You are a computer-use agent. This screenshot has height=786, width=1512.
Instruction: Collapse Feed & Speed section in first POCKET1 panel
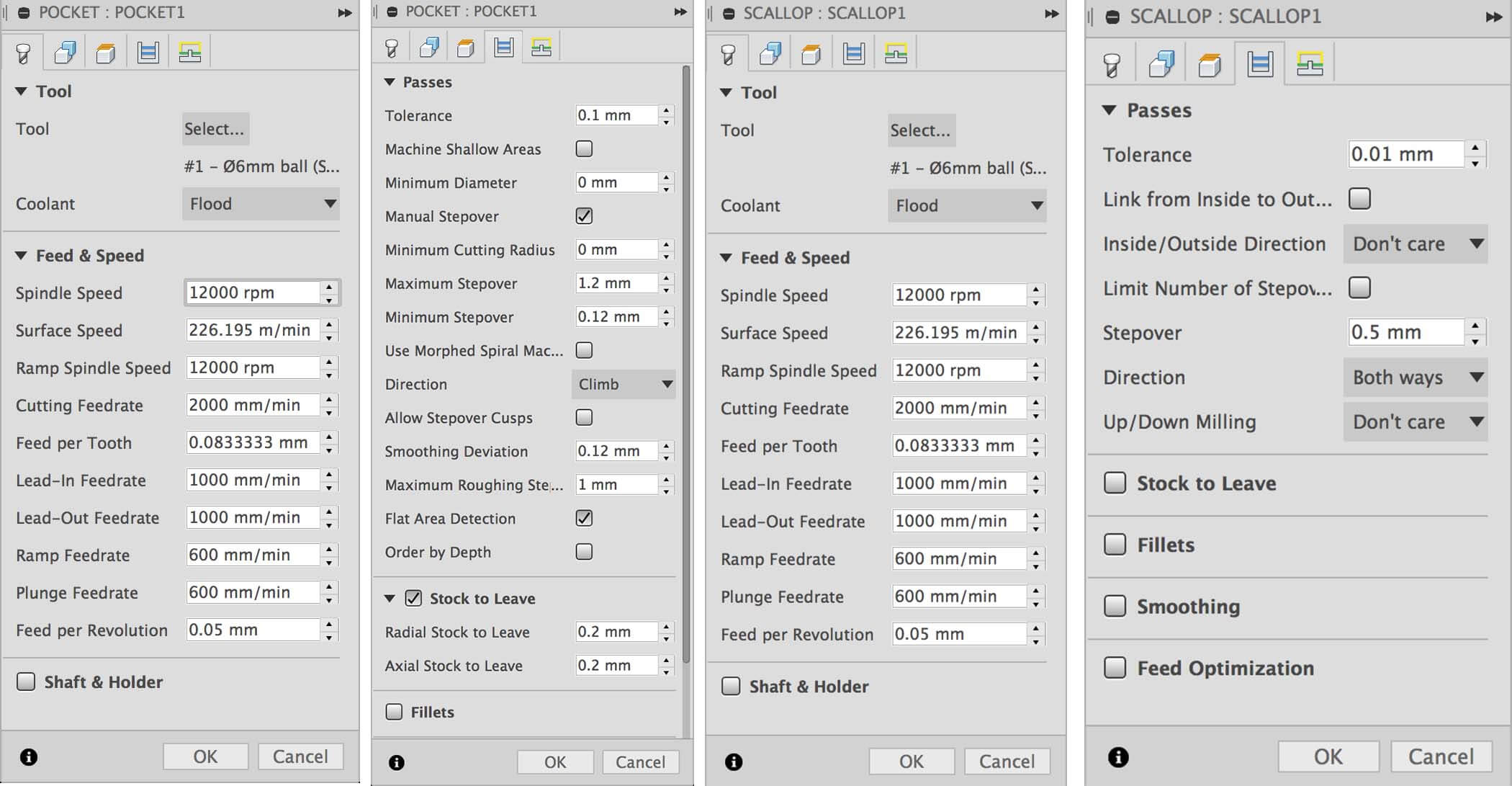pos(21,256)
